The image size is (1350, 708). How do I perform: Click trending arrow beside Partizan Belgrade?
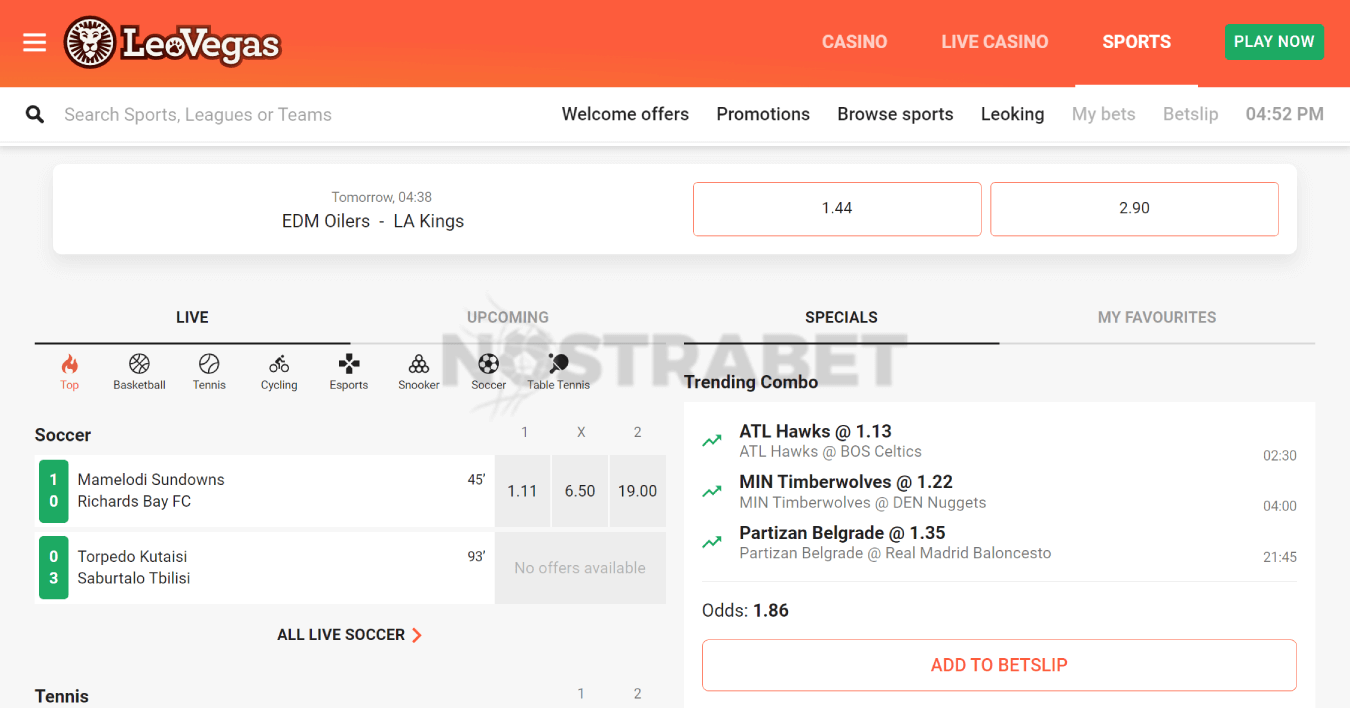coord(712,542)
